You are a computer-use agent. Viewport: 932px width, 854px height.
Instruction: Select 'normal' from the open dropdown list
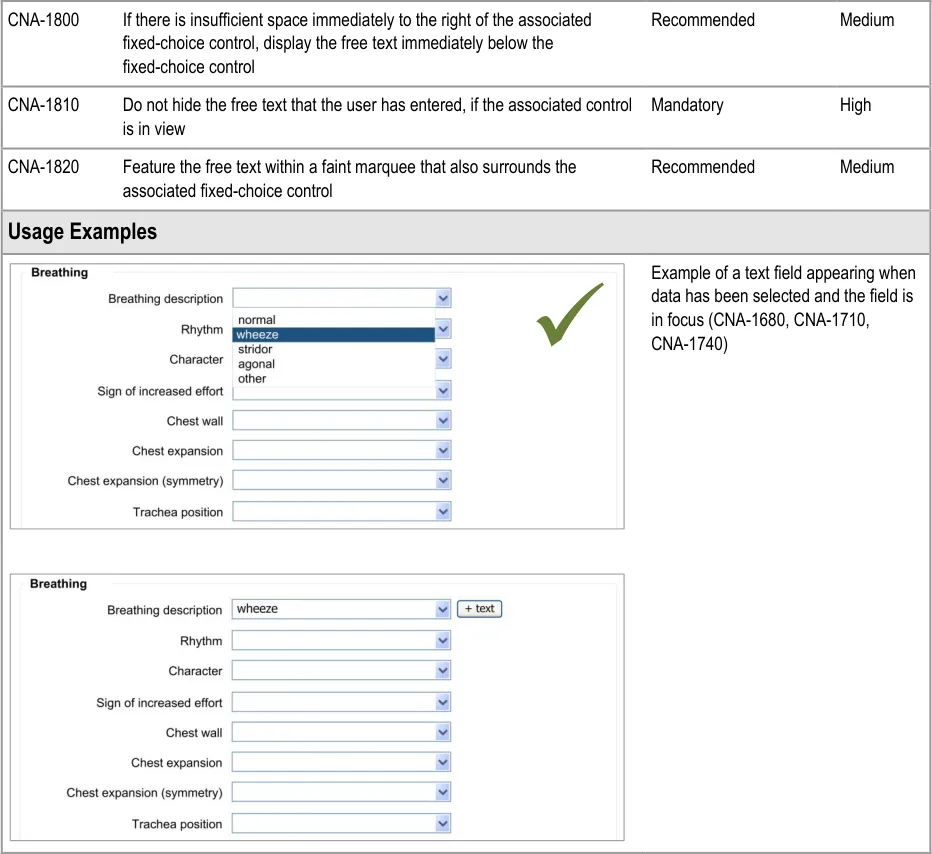click(x=256, y=320)
